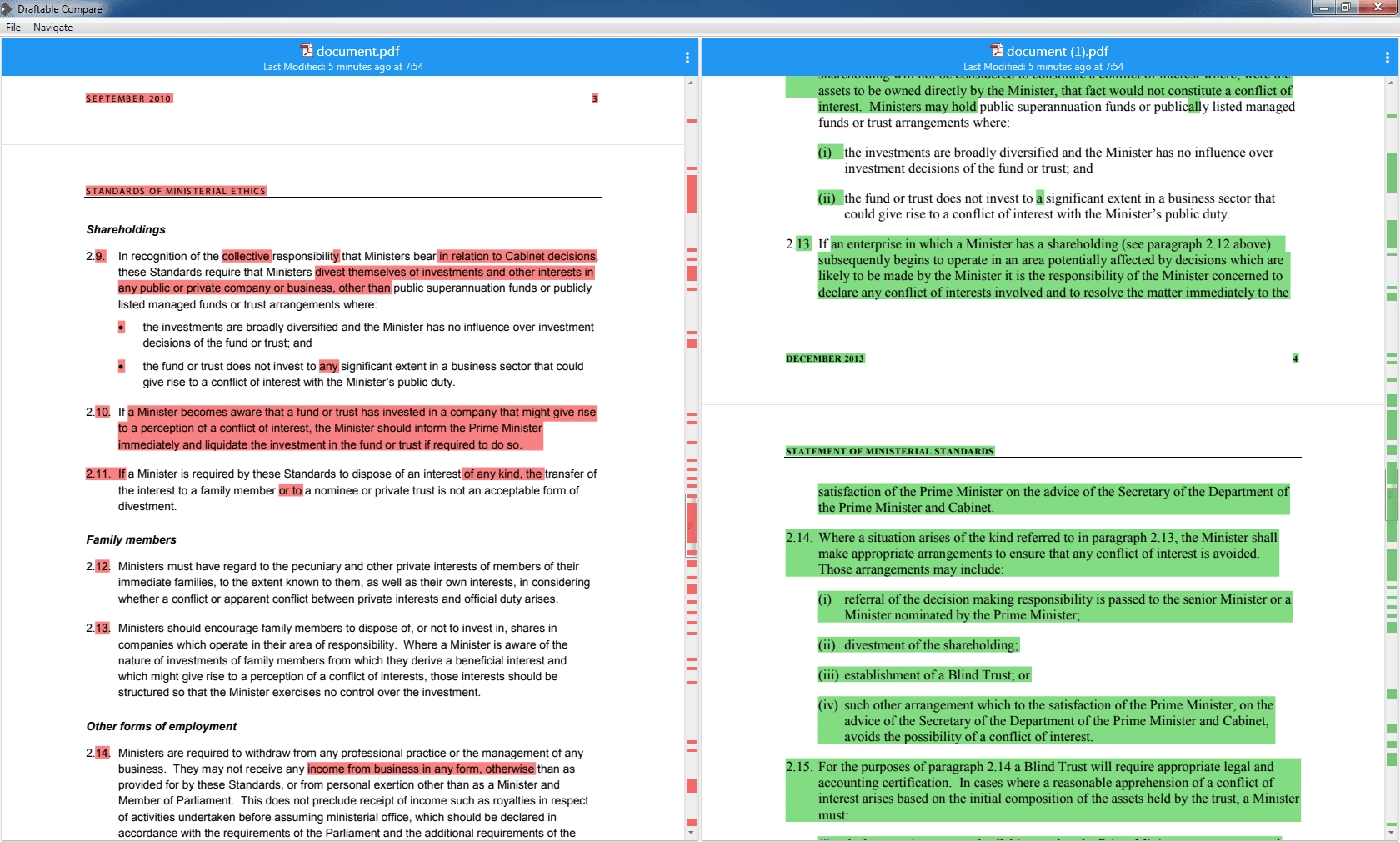Image resolution: width=1400 pixels, height=842 pixels.
Task: Open right document (1).pdf options kebab menu
Action: pos(1387,58)
